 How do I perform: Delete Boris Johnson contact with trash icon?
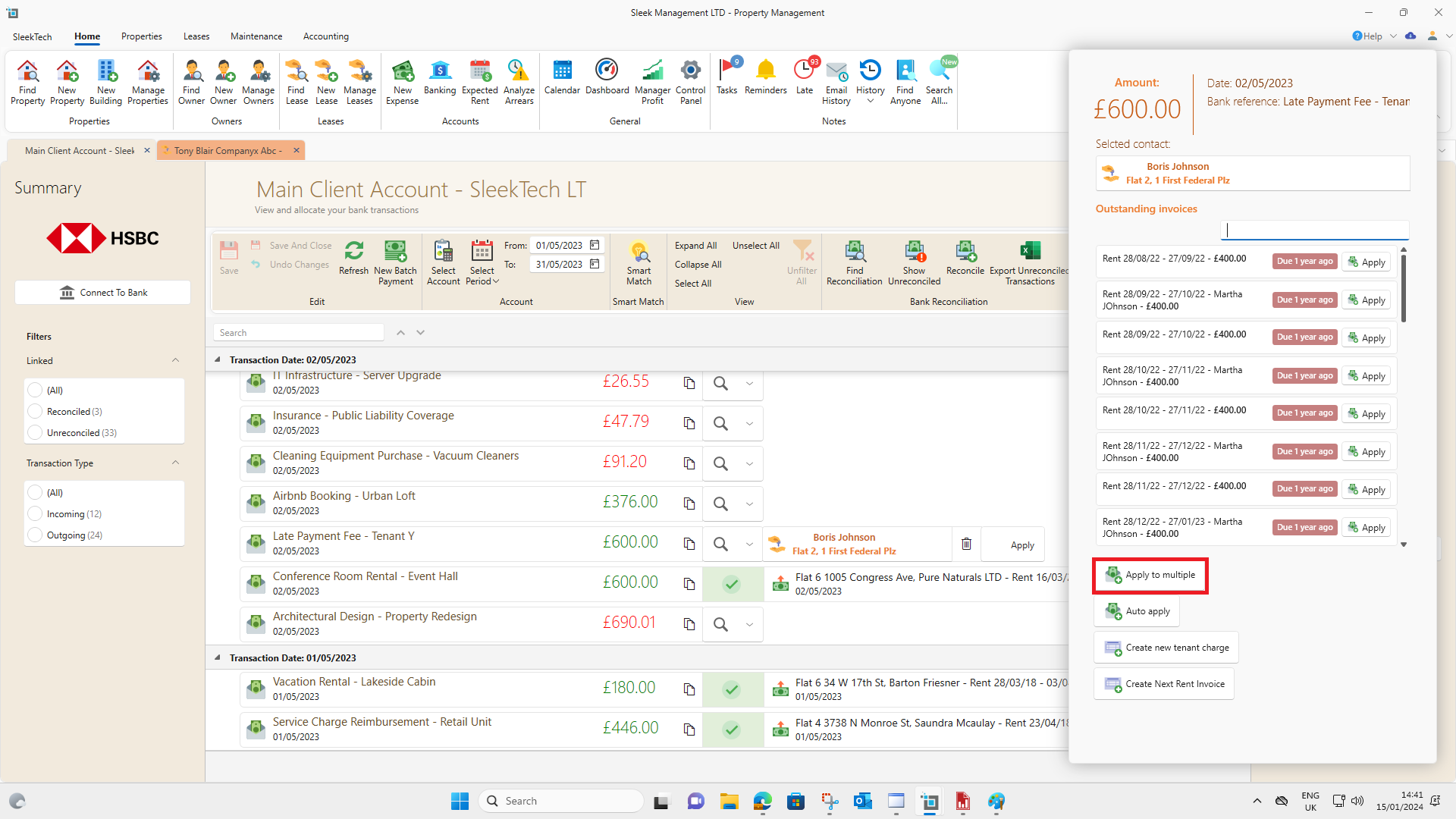(966, 544)
